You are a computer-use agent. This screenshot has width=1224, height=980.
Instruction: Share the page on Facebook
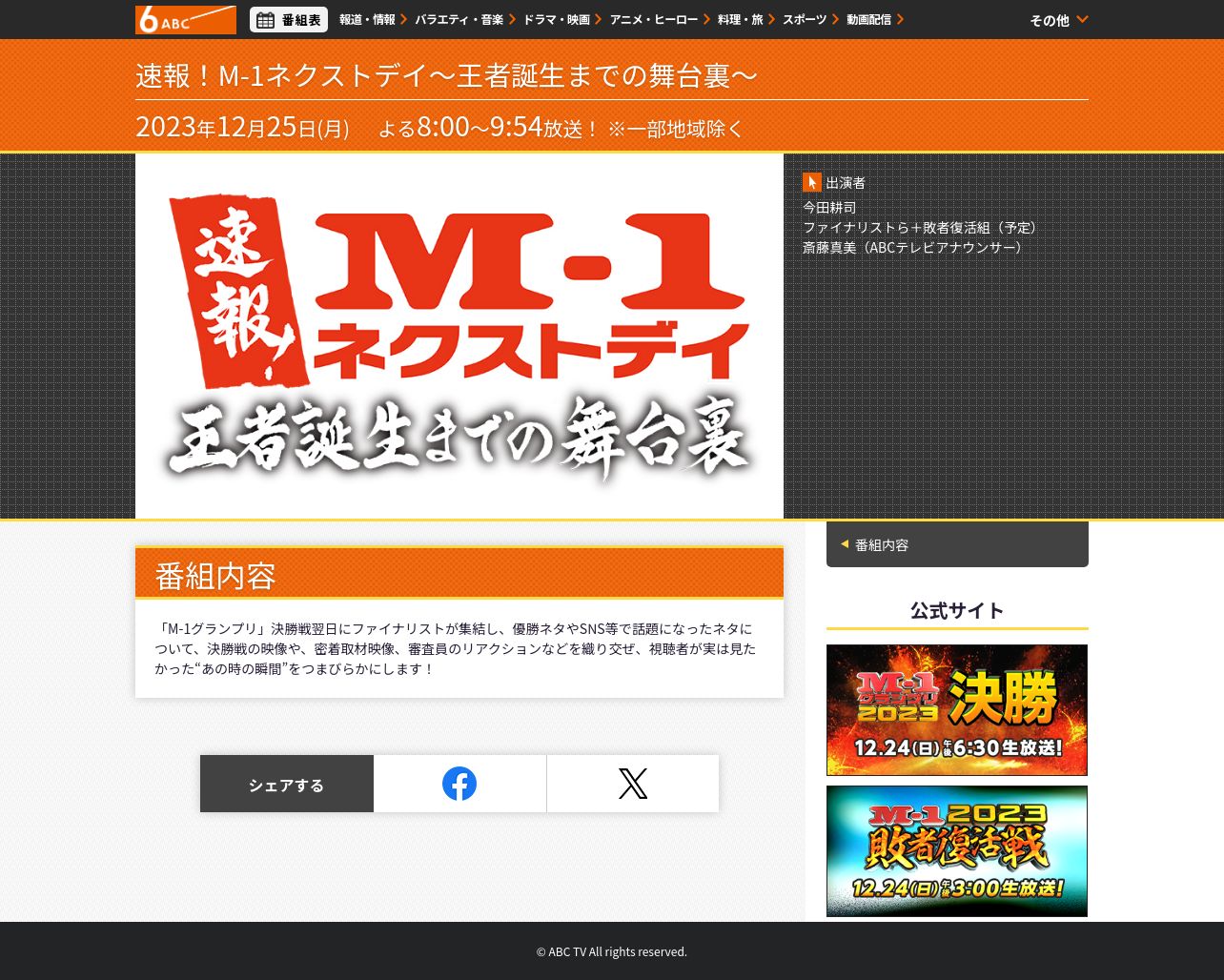click(x=459, y=784)
